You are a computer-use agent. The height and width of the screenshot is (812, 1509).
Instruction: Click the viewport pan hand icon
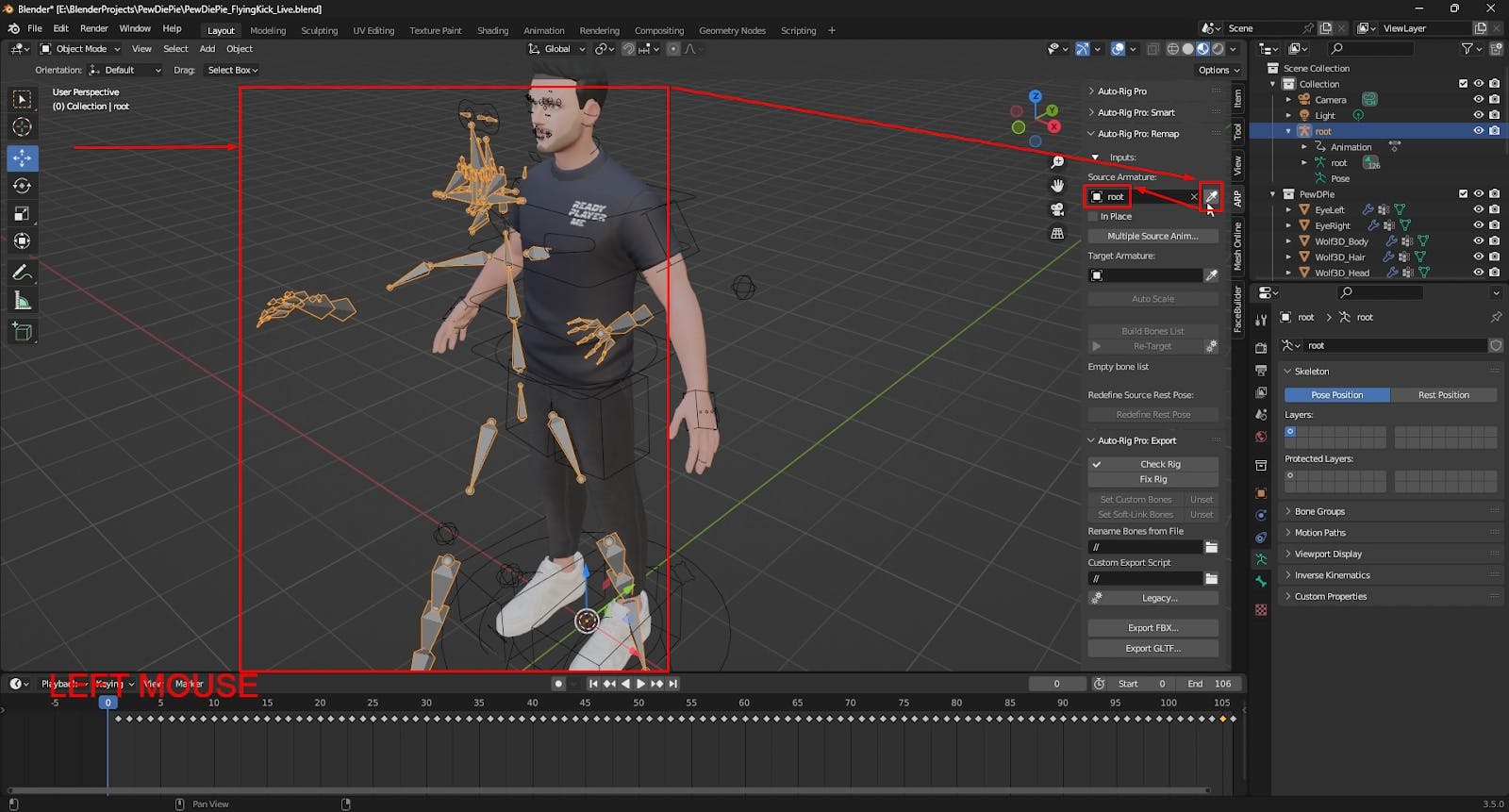pyautogui.click(x=1057, y=185)
